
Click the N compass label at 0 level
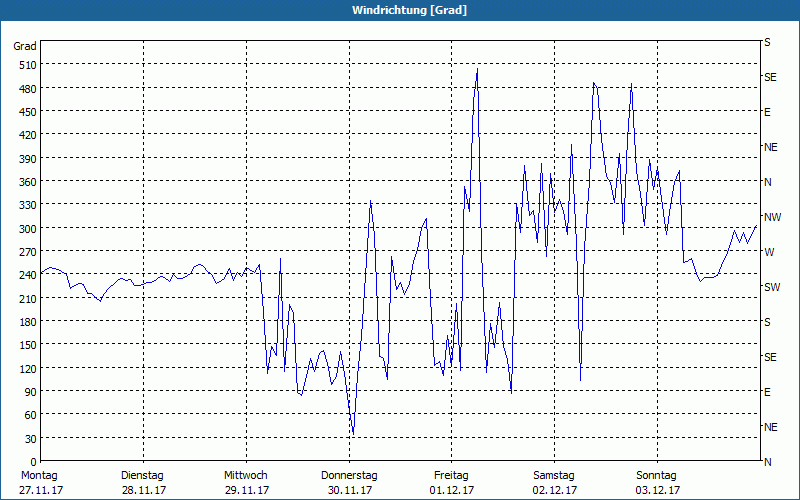coord(768,462)
